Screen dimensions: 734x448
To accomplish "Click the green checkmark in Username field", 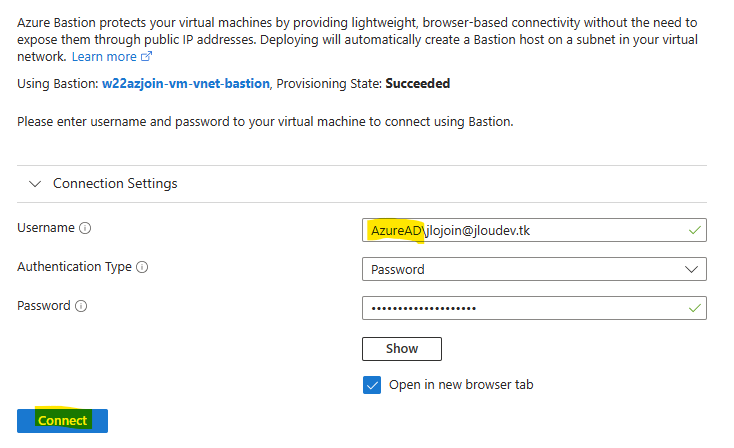I will pos(695,230).
